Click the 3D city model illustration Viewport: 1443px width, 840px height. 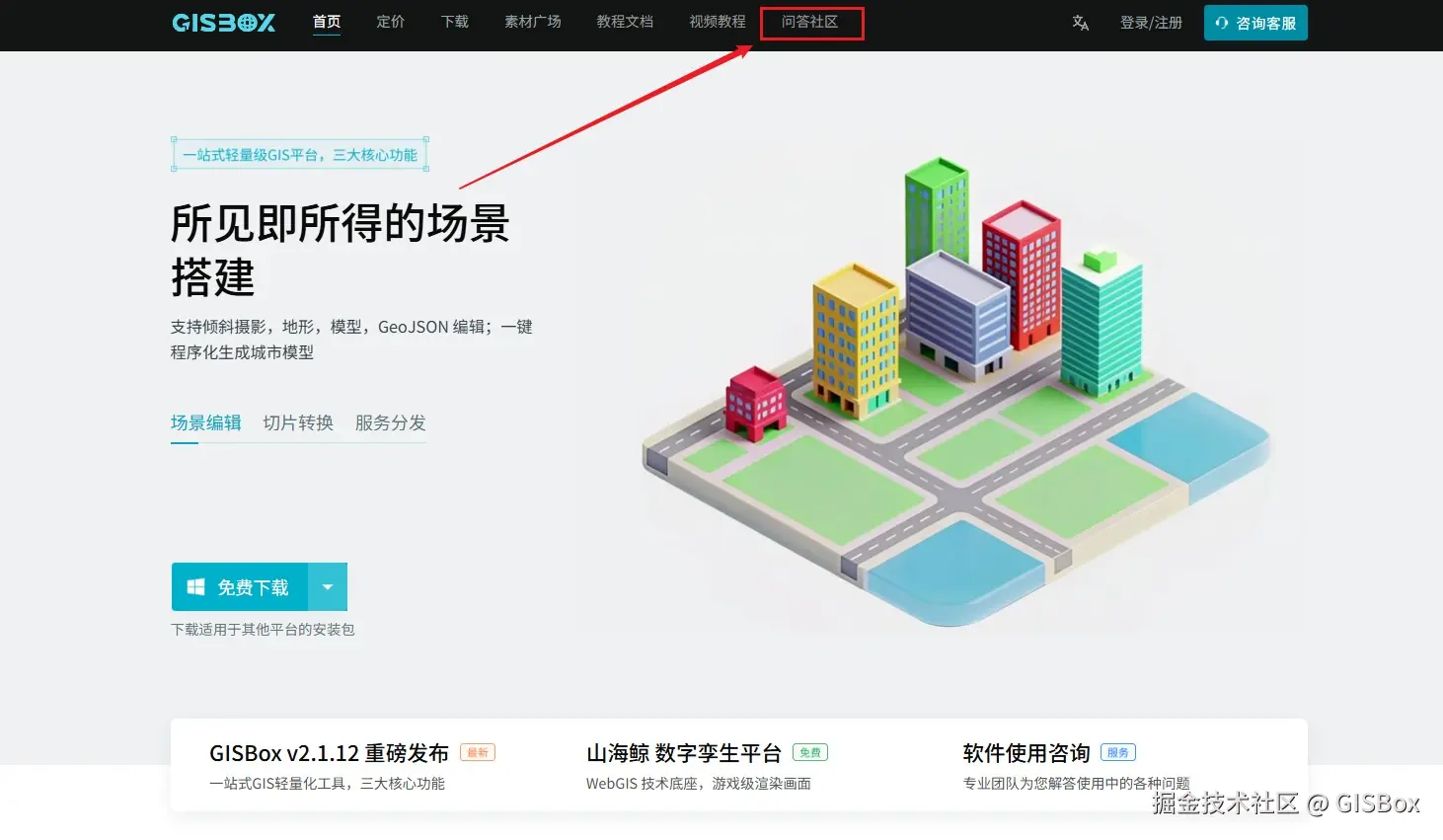[x=955, y=390]
